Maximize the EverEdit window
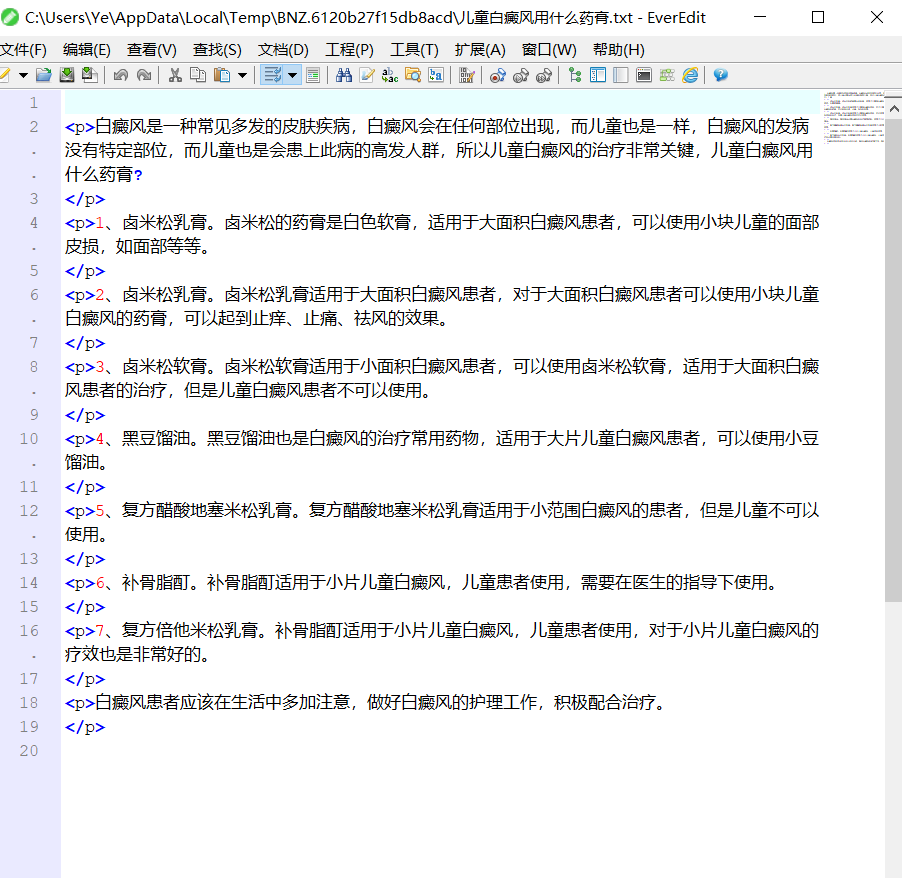The height and width of the screenshot is (878, 902). click(x=817, y=17)
